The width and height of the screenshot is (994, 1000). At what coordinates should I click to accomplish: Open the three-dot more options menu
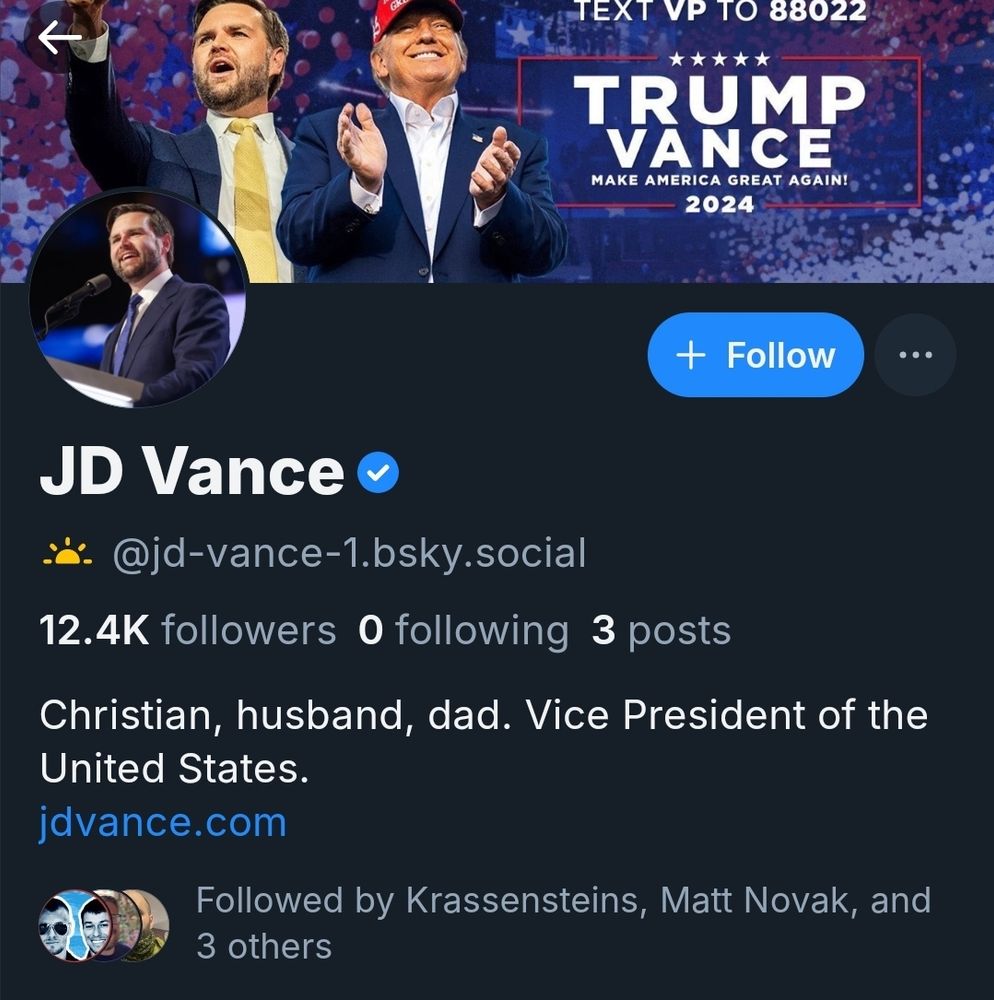915,355
